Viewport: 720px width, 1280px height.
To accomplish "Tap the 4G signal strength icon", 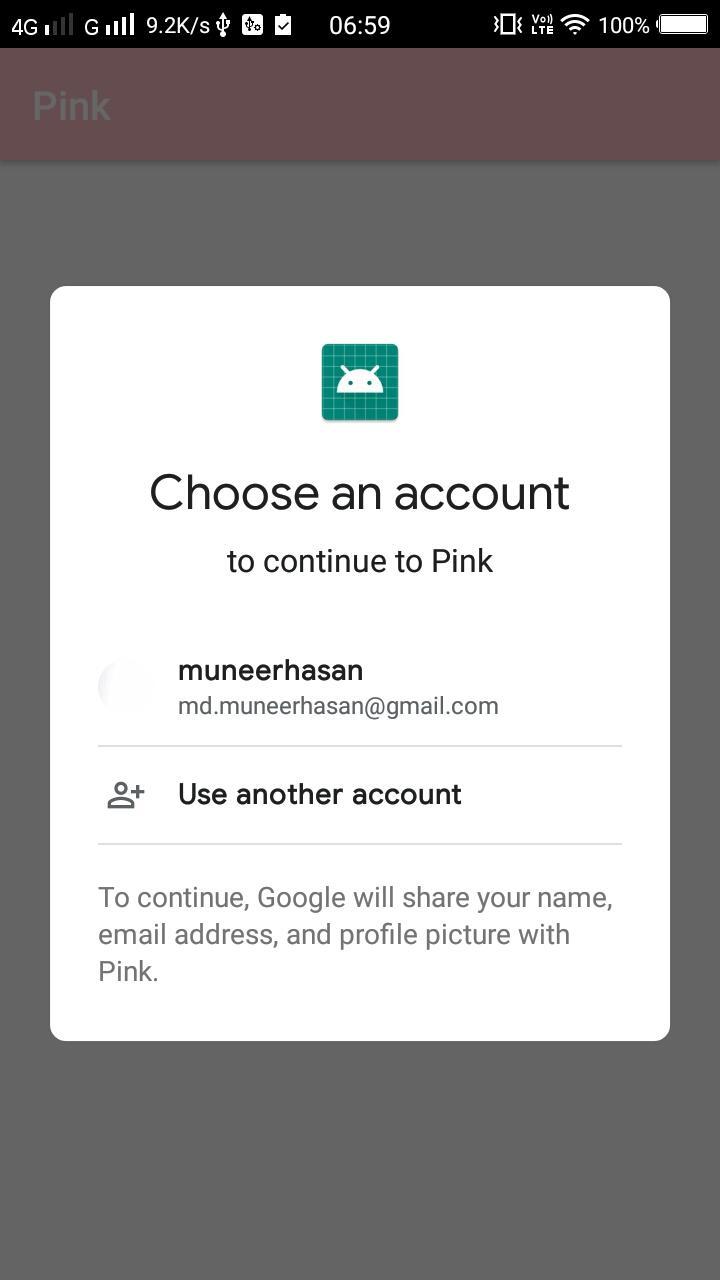I will click(42, 25).
